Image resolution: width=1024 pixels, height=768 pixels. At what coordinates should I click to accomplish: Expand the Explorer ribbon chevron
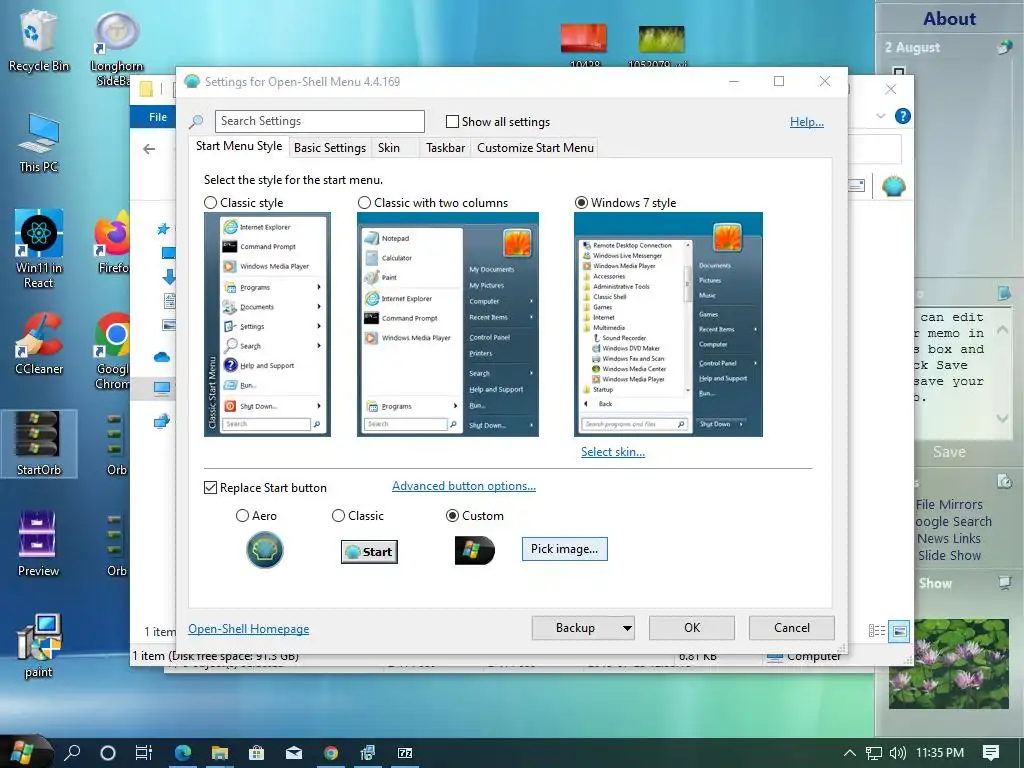[x=881, y=116]
